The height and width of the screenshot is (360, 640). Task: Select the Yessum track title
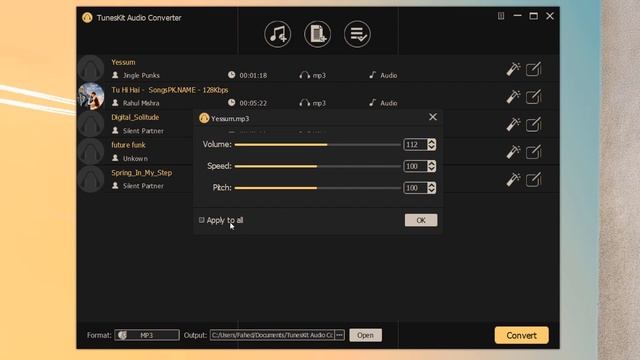123,62
